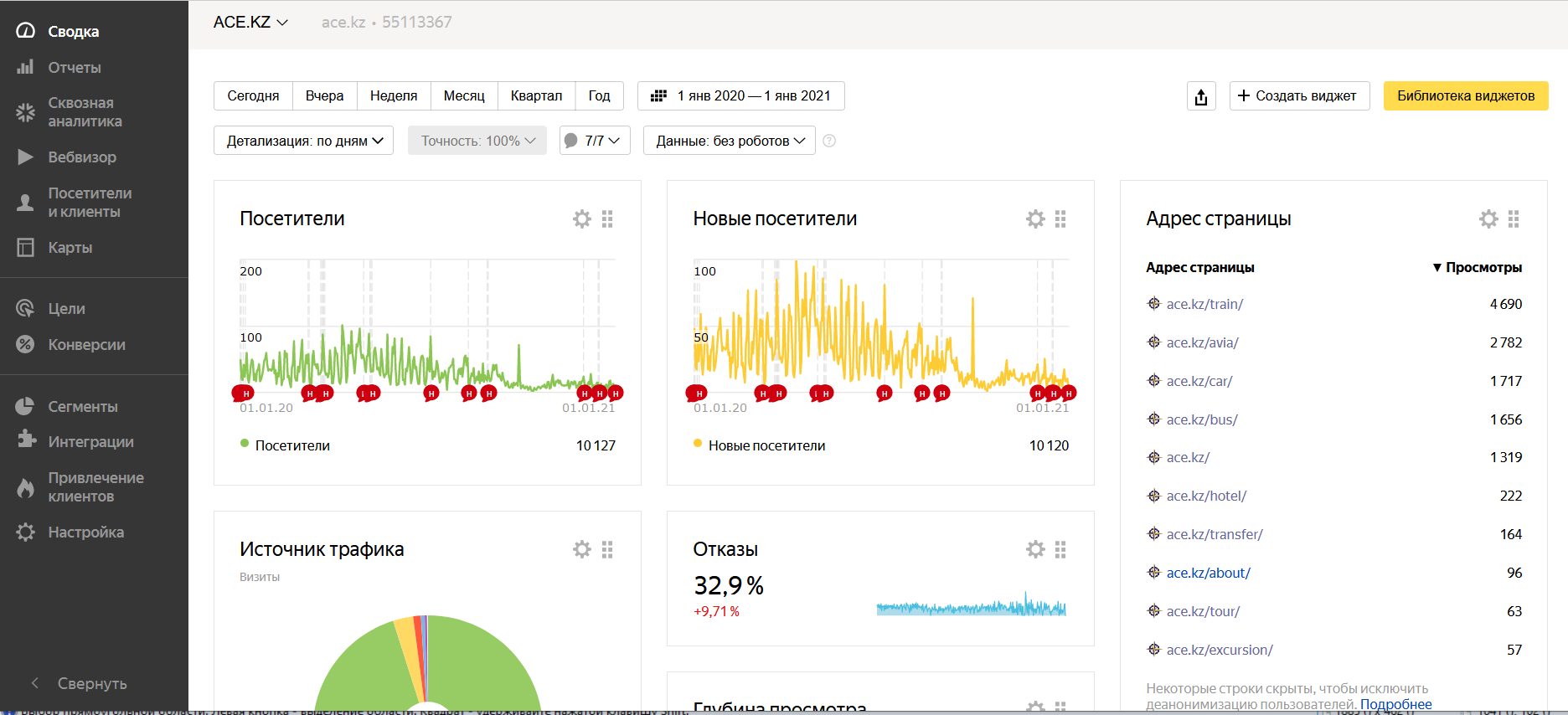The image size is (1568, 715).
Task: Open the ace.kz/transfer/ page link
Action: click(1215, 534)
